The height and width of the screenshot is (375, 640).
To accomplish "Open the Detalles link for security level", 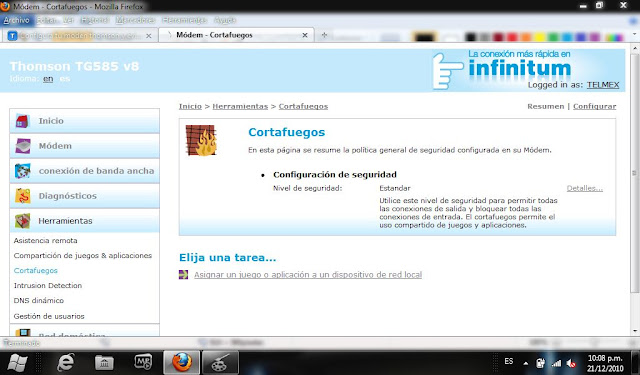I will [x=584, y=188].
